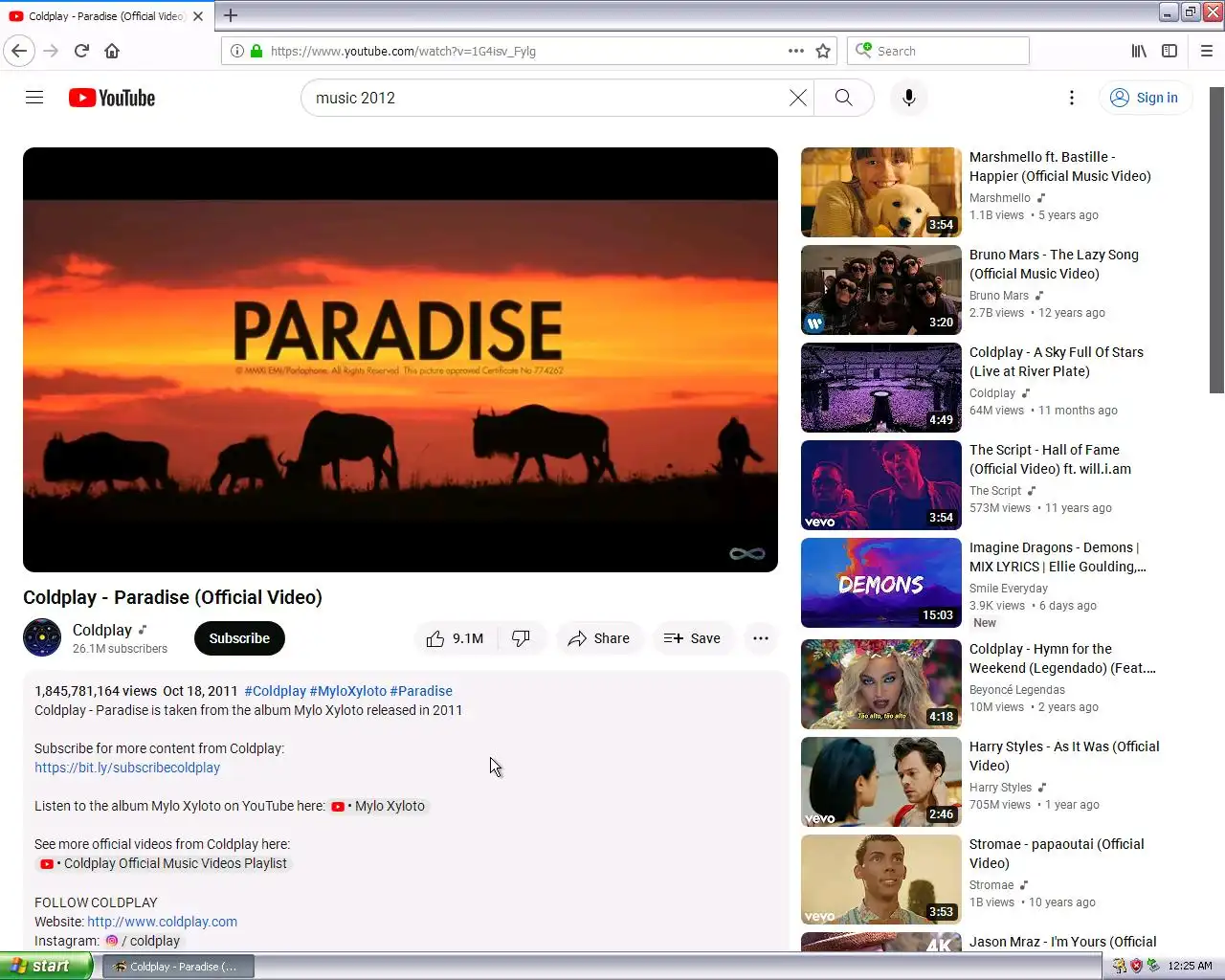Screen dimensions: 1225x980
Task: Open Marshmello Happier video thumbnail
Action: pos(881,192)
